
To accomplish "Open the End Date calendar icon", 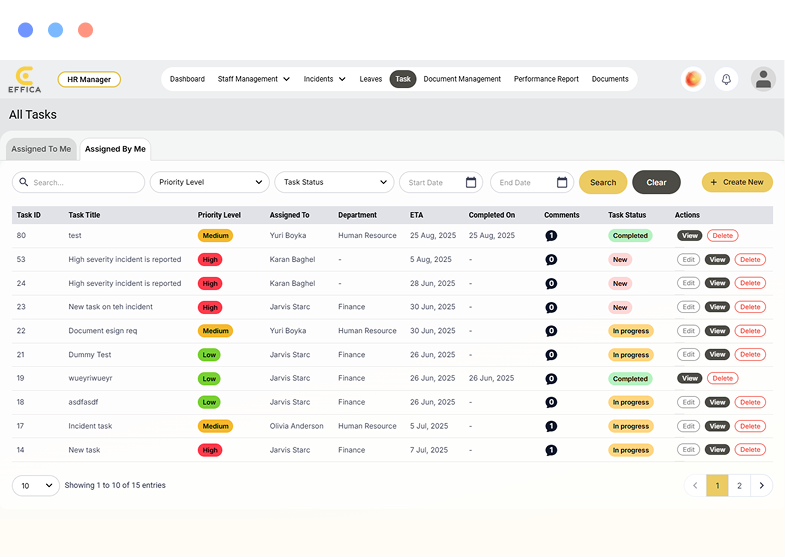I will point(562,182).
